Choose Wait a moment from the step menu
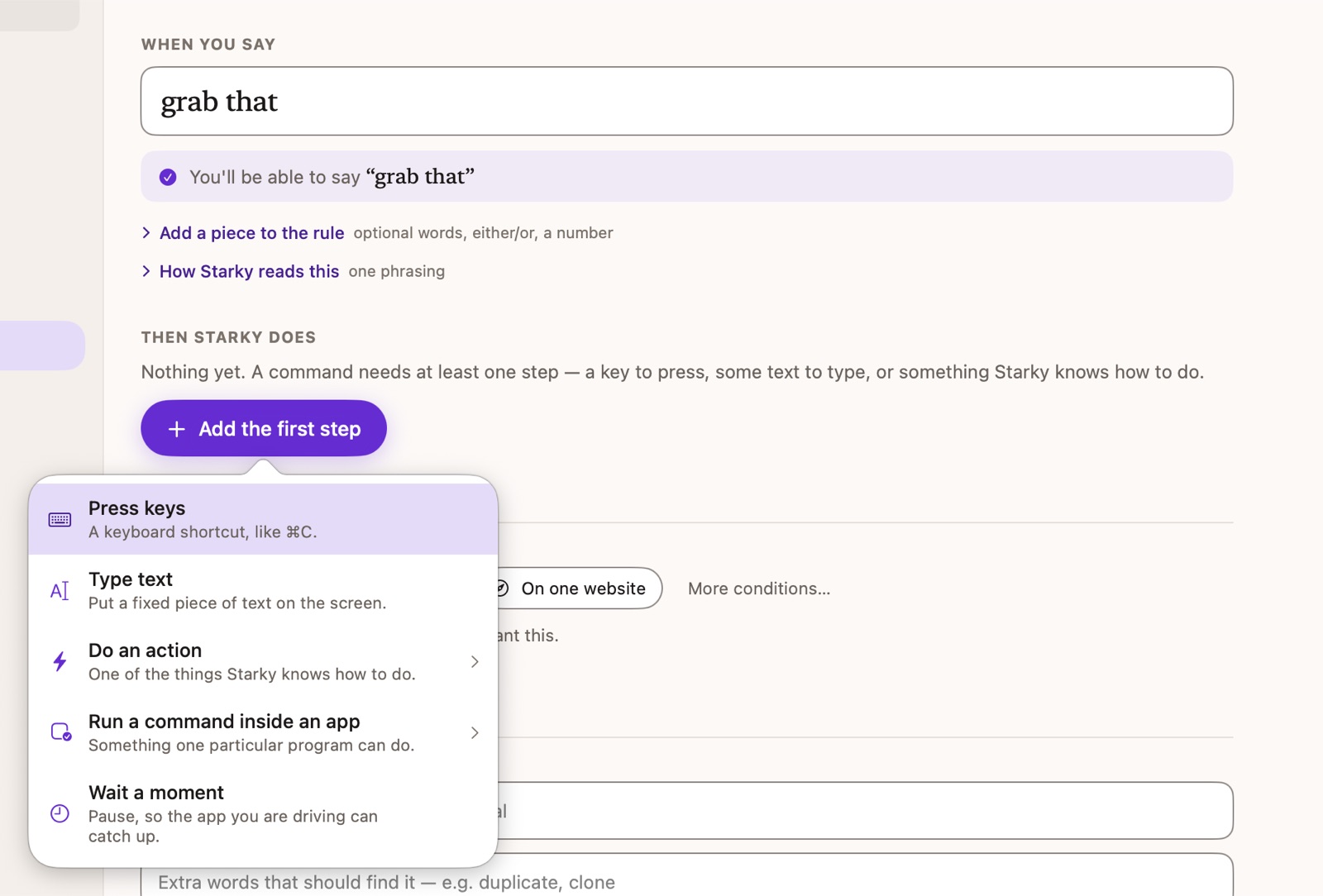 263,813
